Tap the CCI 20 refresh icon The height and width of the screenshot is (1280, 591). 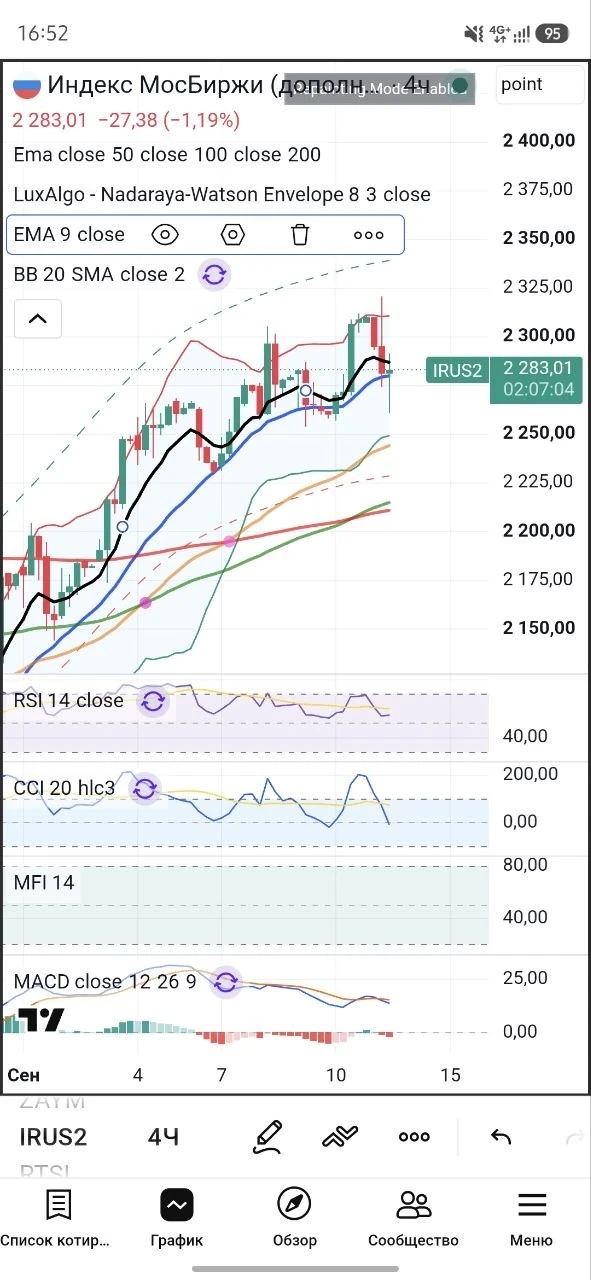point(144,789)
